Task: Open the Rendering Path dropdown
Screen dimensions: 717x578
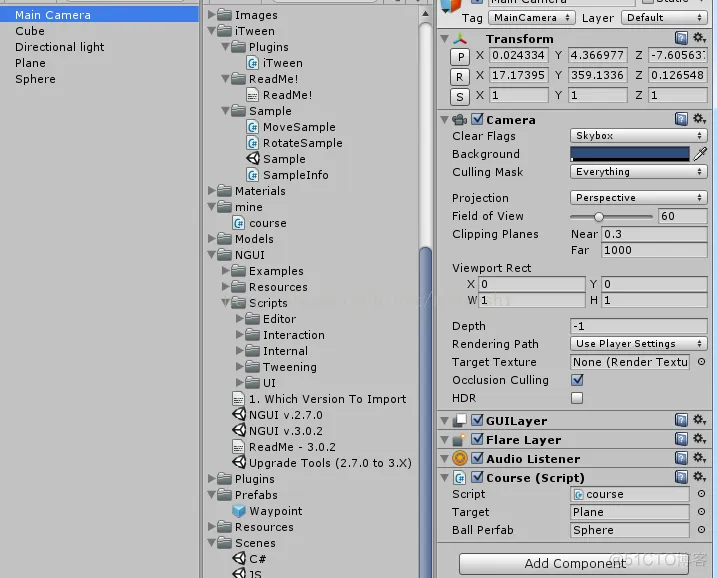Action: tap(638, 343)
